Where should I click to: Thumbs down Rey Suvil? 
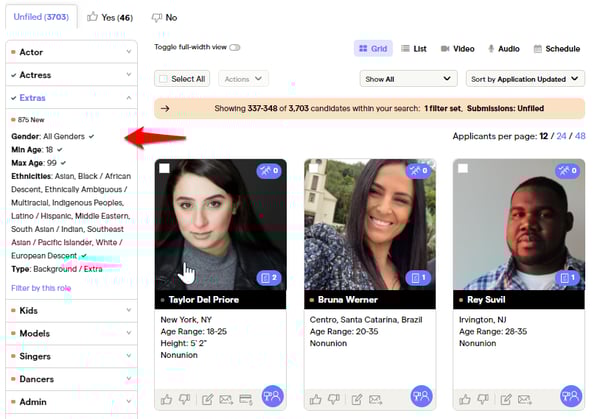[483, 400]
